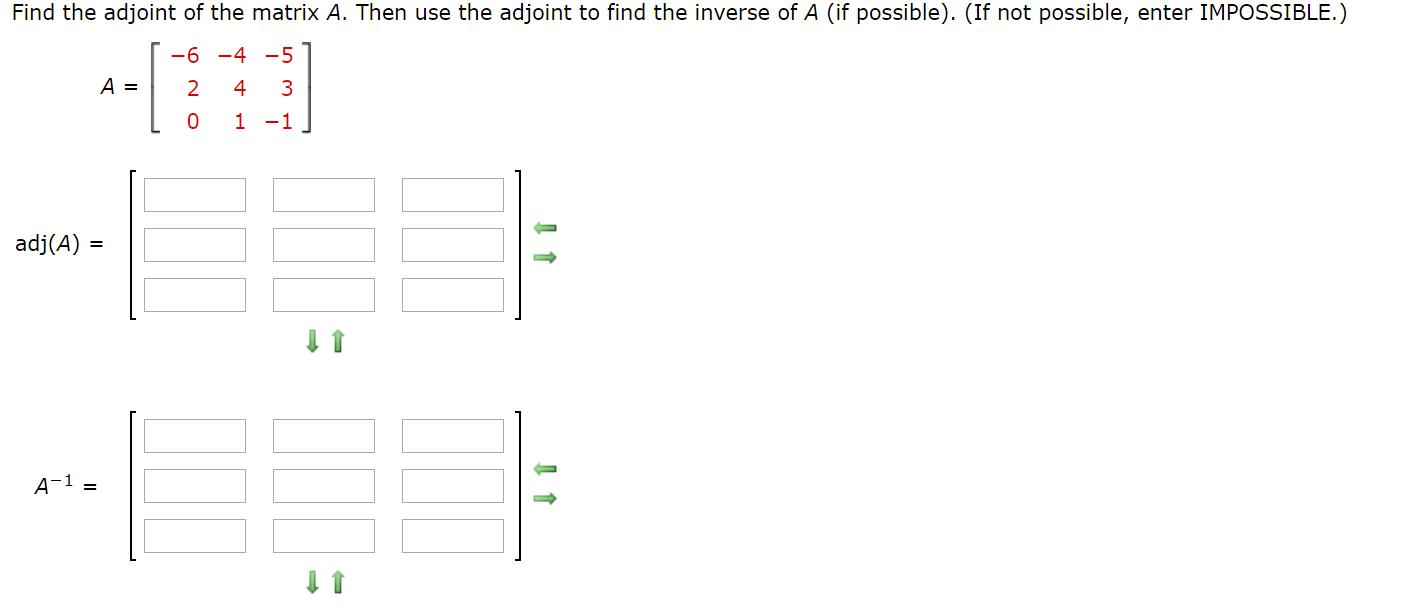Select the top-middle cell of adj(A)
Viewport: 1416px width, 616px height.
click(x=324, y=194)
